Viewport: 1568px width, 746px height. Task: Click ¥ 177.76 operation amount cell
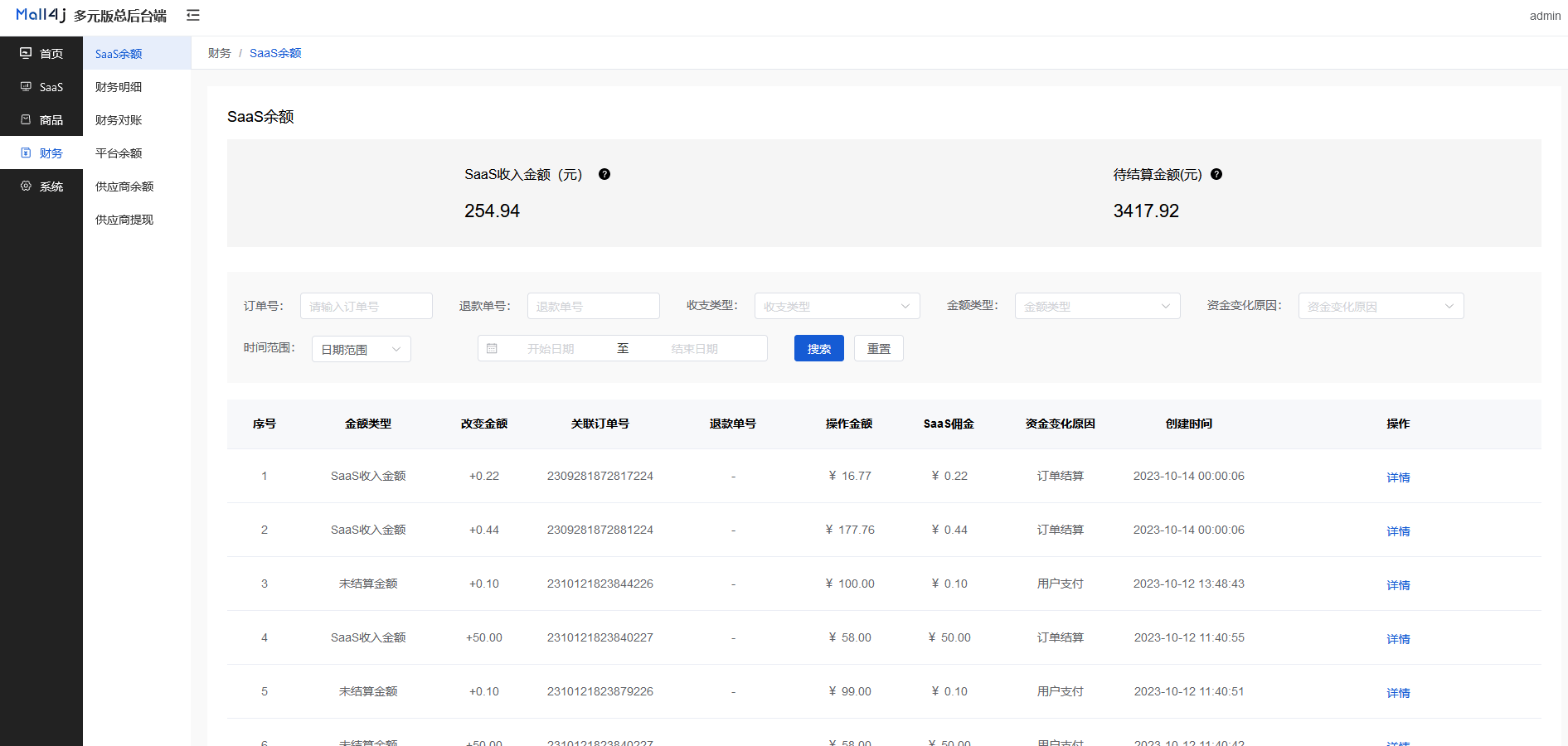point(850,530)
